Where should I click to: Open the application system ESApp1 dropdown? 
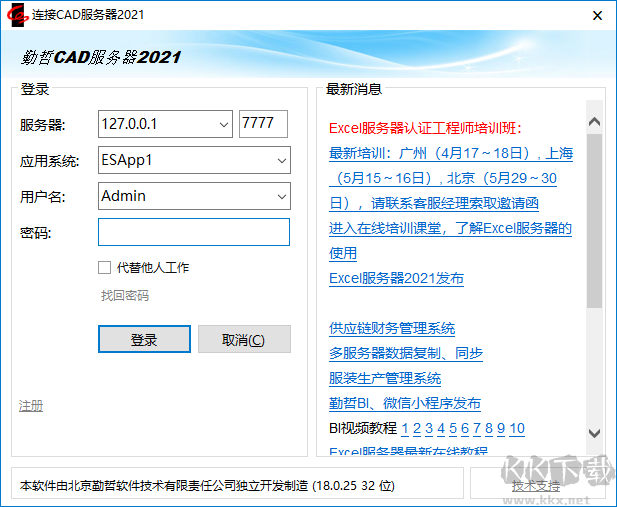(x=281, y=160)
